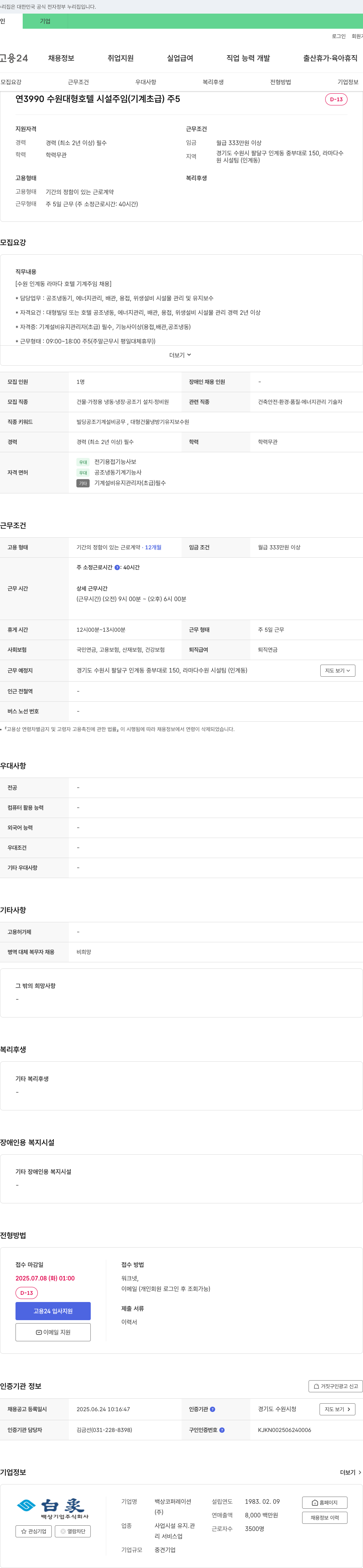Viewport: 363px width, 1568px height.
Task: Click the 퇴직급여 value 퇴직연금
Action: coord(267,649)
